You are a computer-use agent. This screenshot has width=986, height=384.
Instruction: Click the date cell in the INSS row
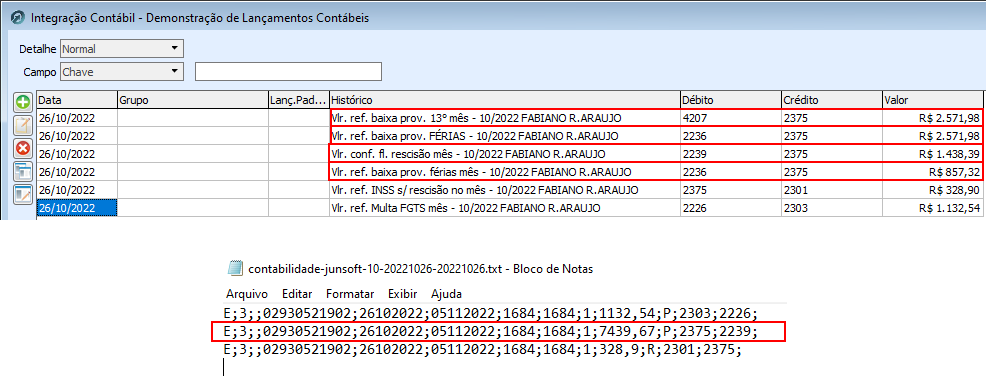click(77, 190)
